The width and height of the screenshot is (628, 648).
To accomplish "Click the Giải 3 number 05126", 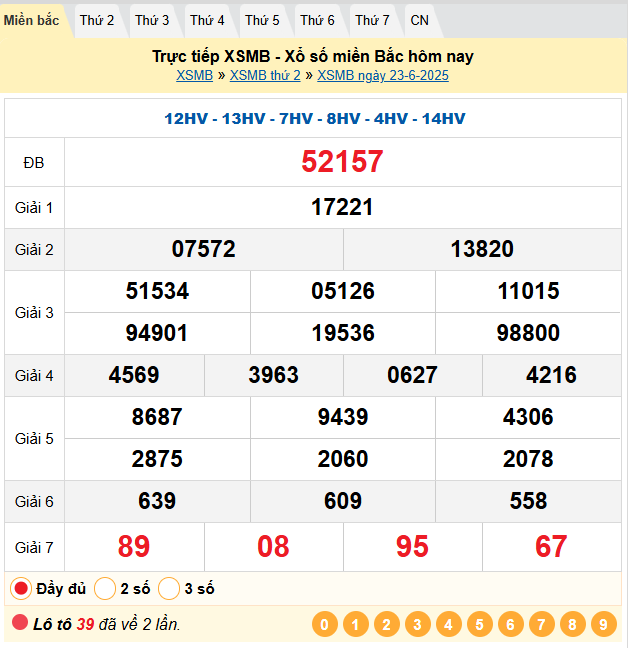I will [343, 291].
